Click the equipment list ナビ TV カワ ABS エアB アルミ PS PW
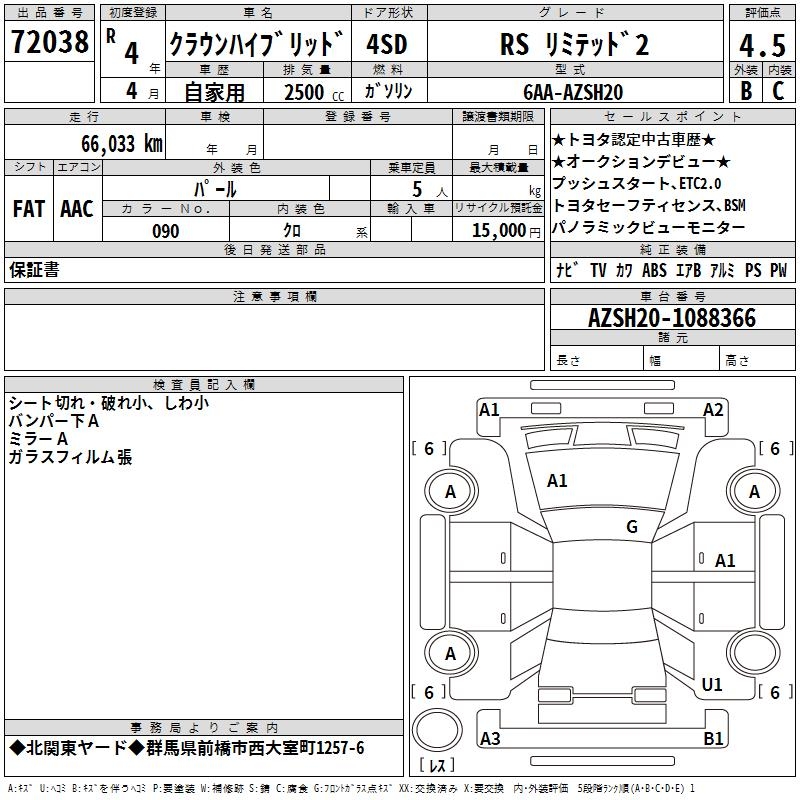The image size is (800, 800). pyautogui.click(x=672, y=270)
